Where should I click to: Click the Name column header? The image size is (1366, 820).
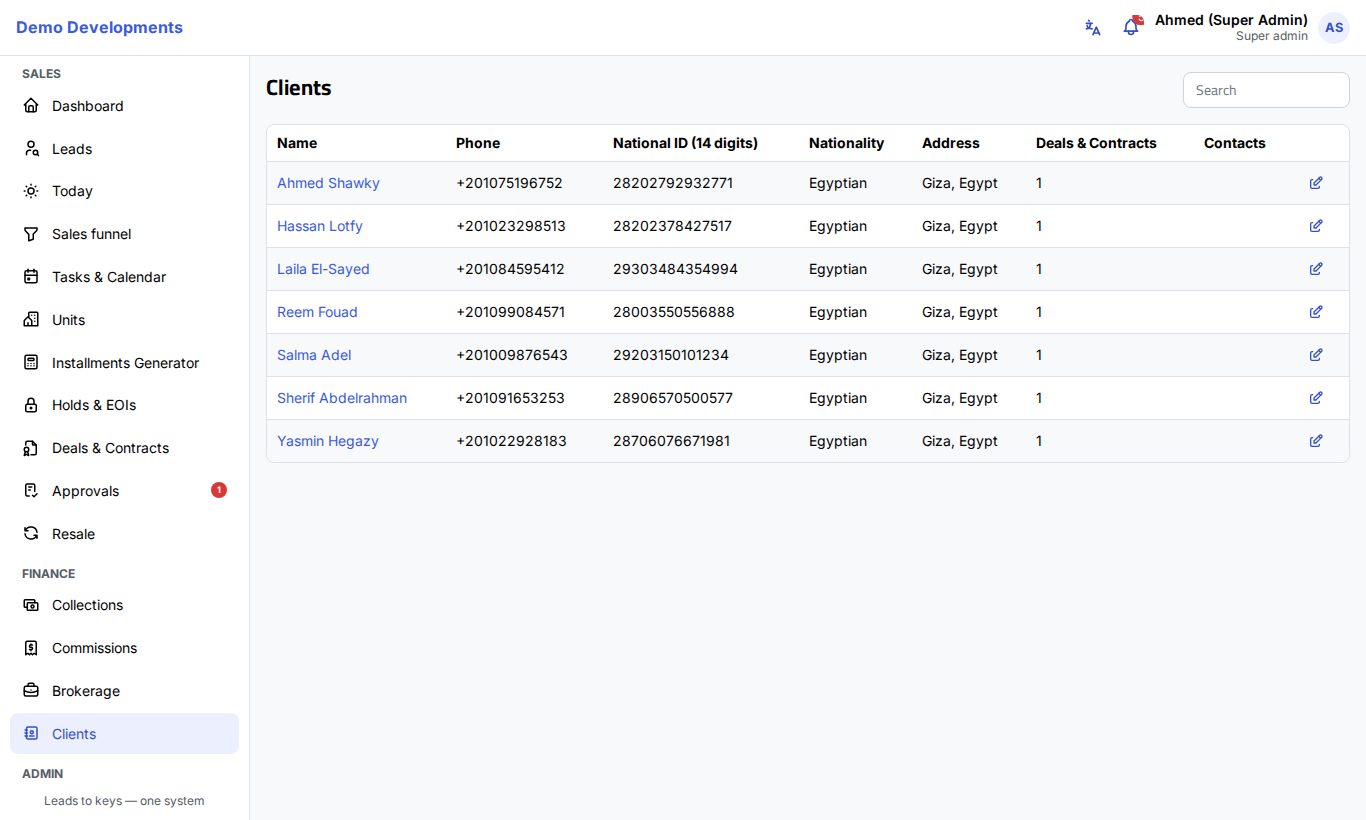(x=297, y=143)
